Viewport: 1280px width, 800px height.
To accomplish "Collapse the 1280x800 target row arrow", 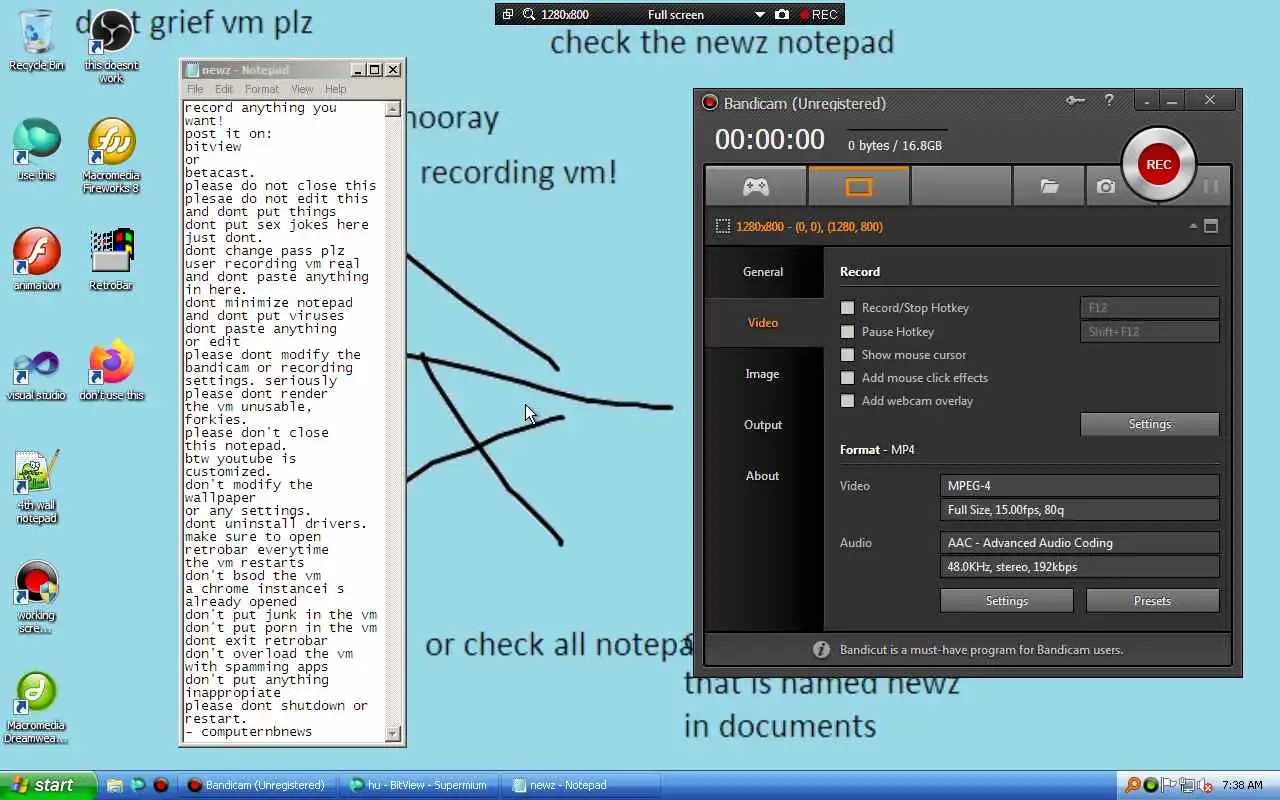I will point(1192,226).
